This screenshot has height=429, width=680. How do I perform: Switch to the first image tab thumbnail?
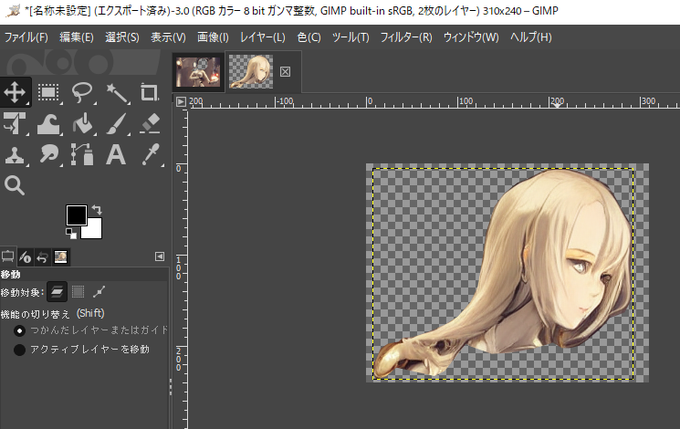[198, 72]
